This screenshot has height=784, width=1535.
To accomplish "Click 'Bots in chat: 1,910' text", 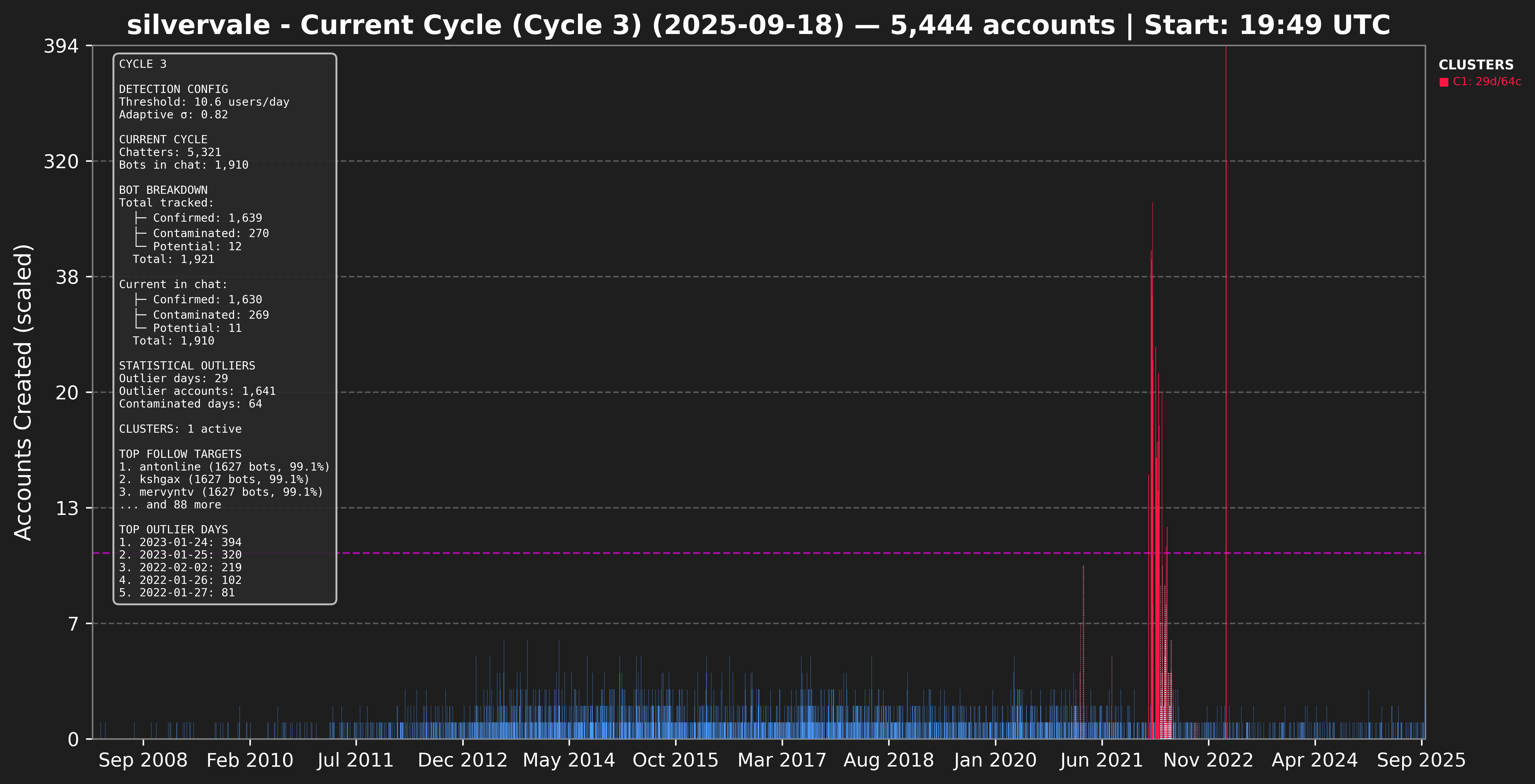I will [x=184, y=165].
